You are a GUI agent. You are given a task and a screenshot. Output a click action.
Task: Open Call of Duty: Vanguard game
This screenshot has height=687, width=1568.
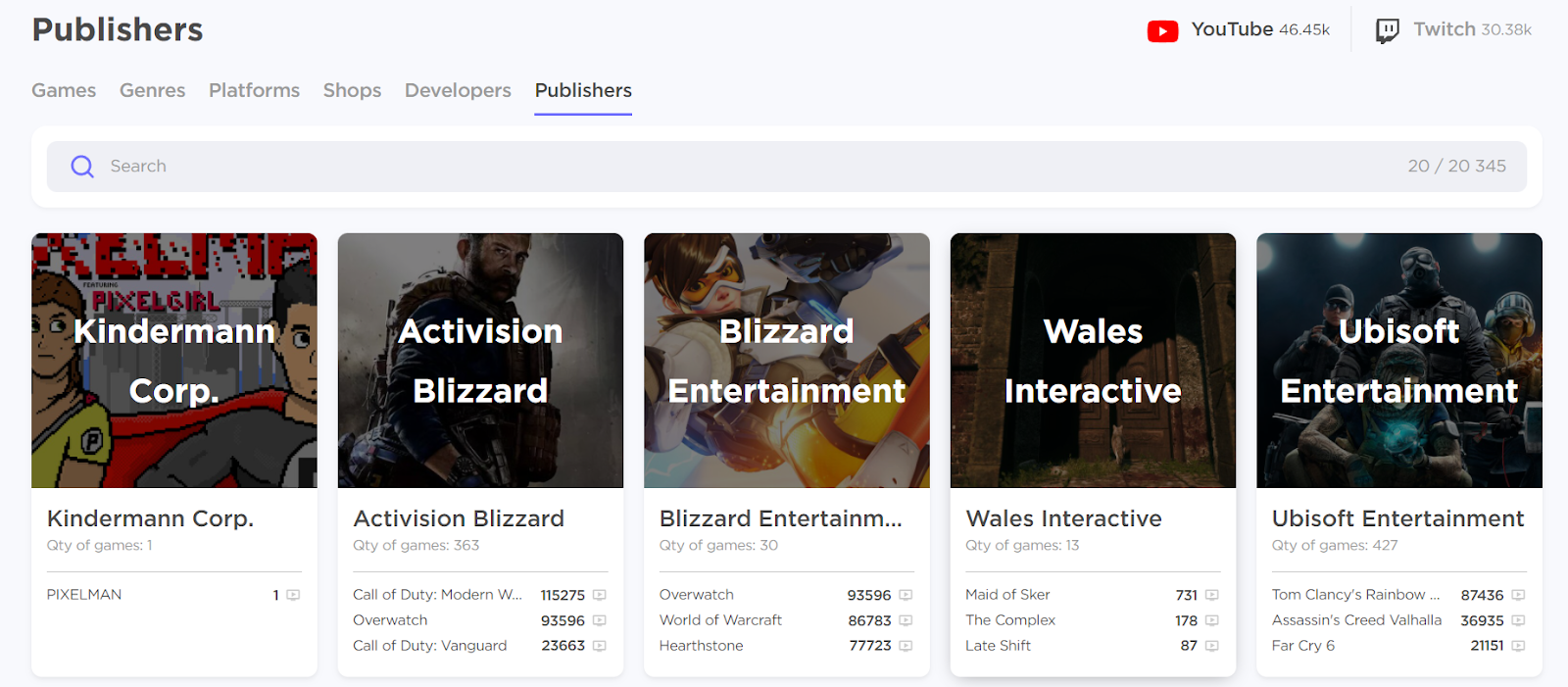[430, 646]
